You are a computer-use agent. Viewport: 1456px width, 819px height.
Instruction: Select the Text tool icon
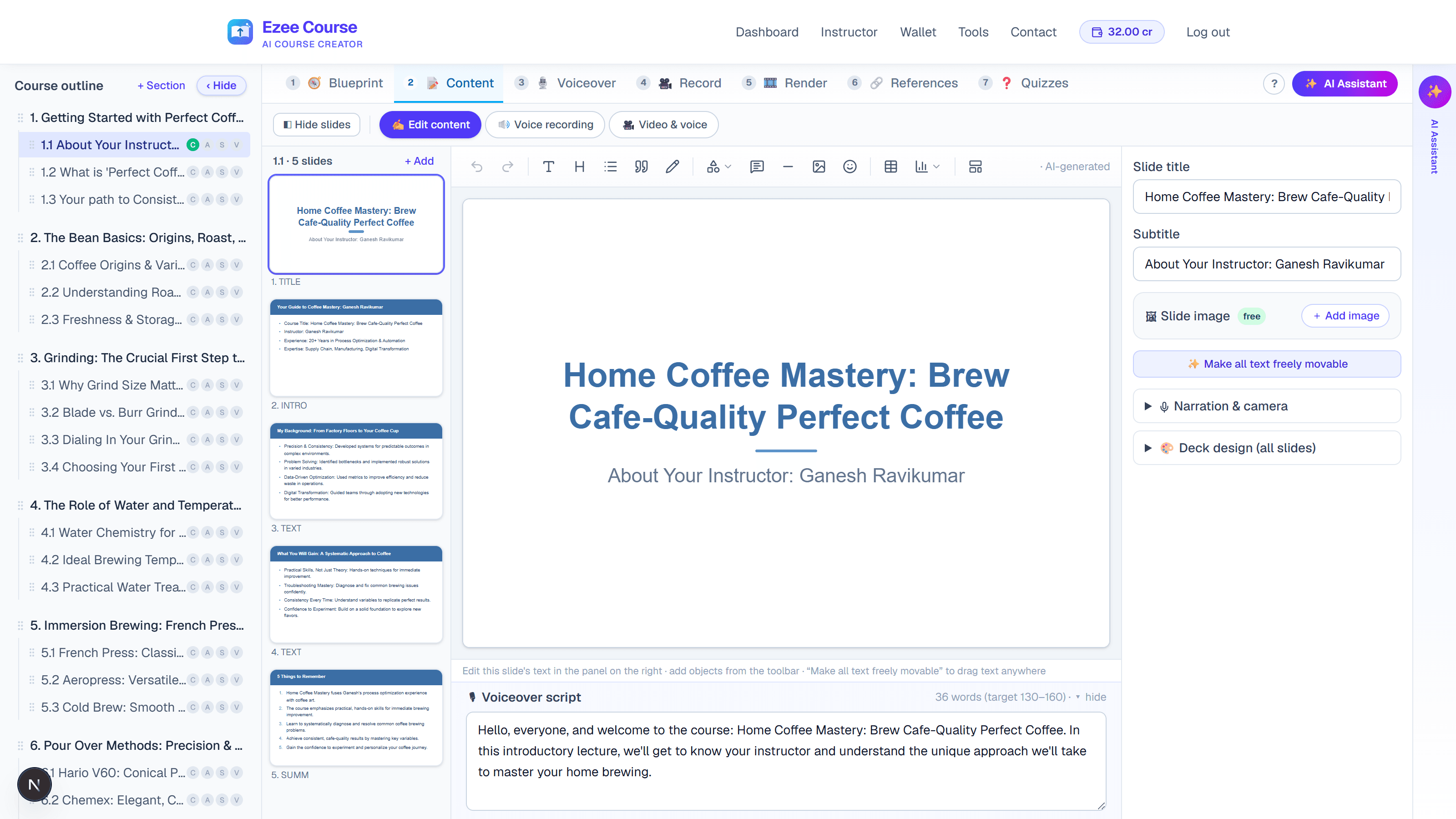point(548,166)
